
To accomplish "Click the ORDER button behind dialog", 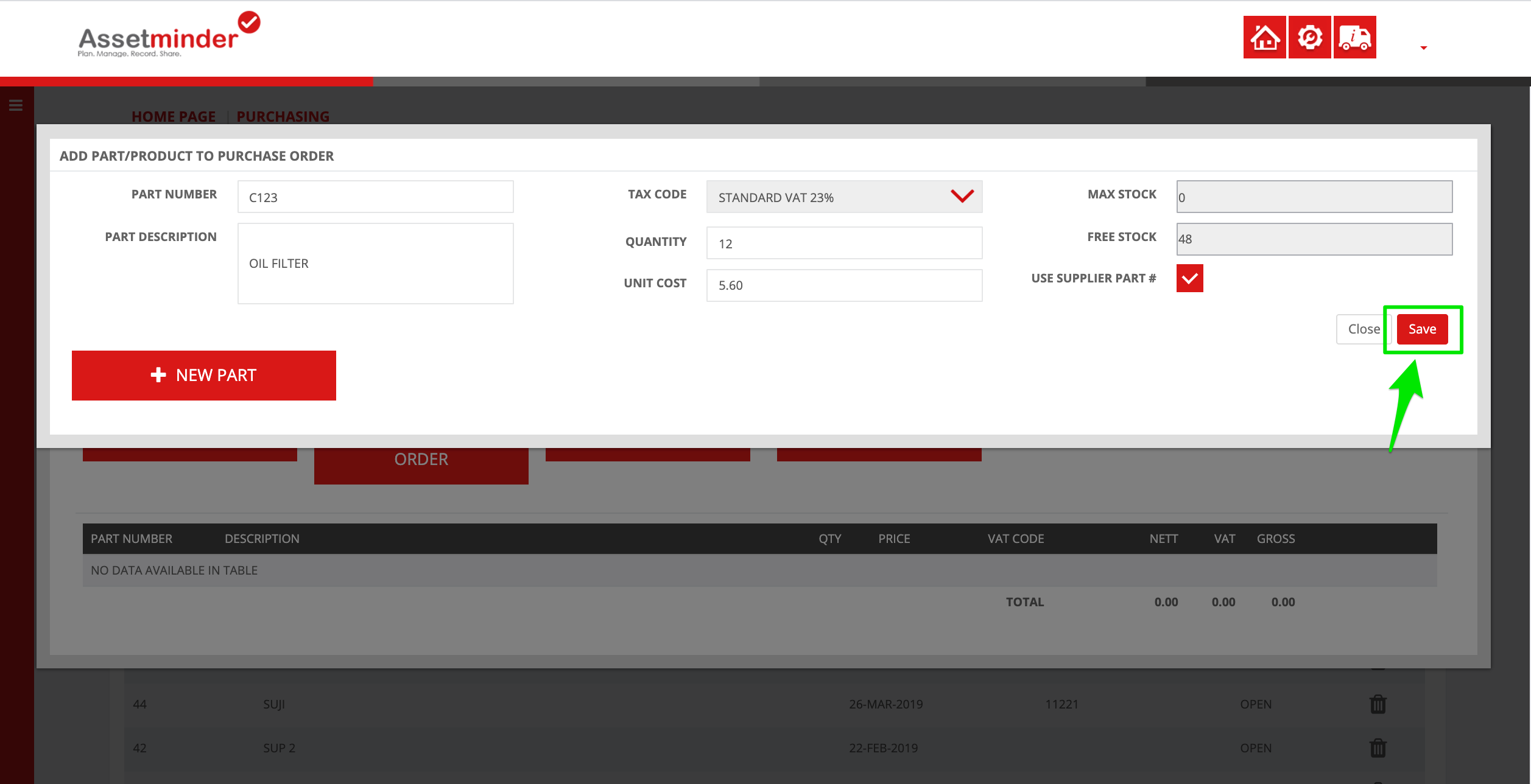I will coord(421,466).
